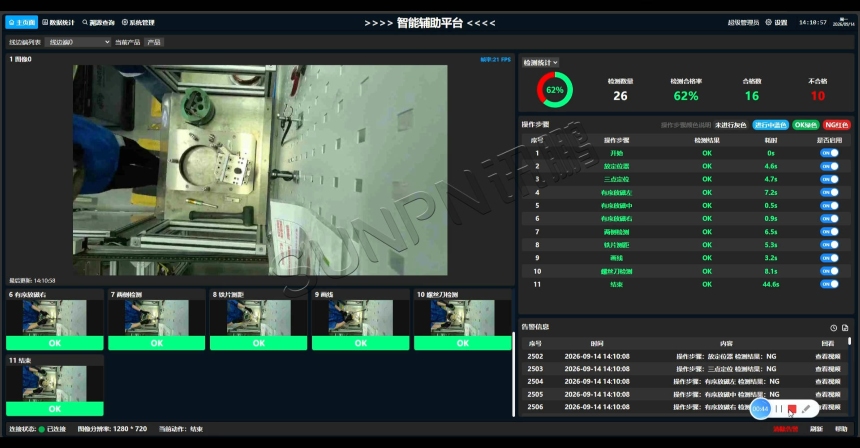860x448 pixels.
Task: Toggle the ON switch for step 2
Action: point(829,166)
